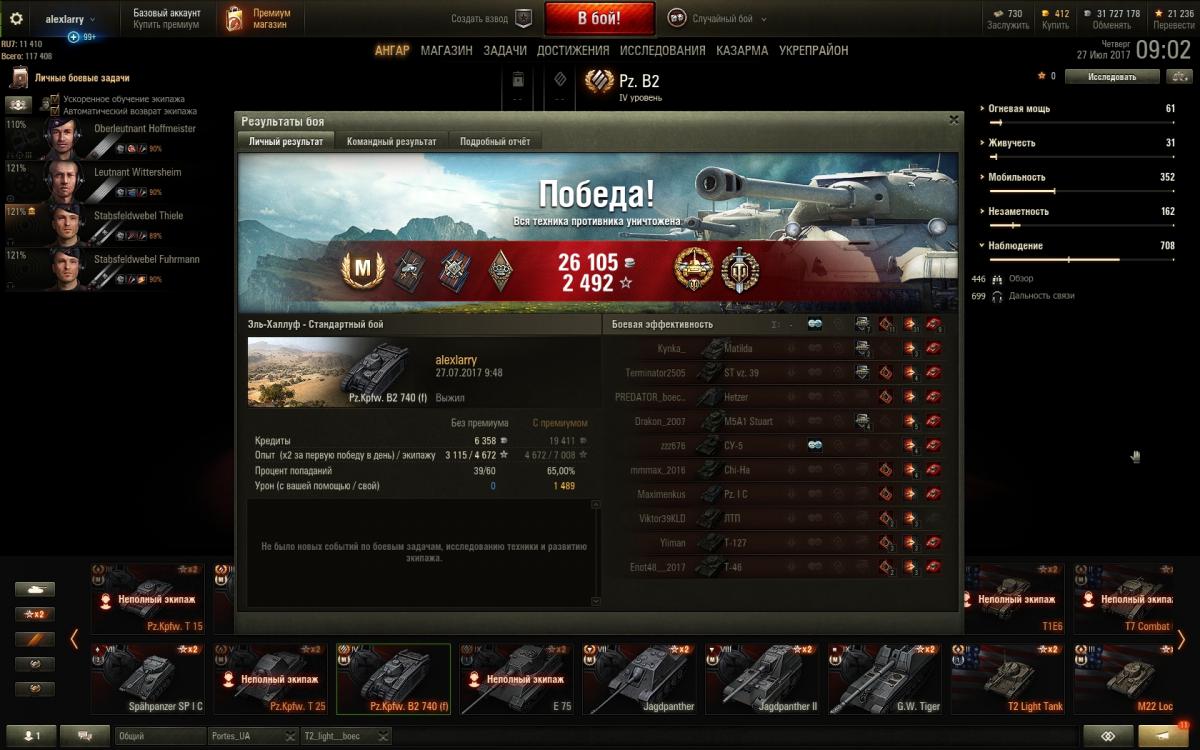The height and width of the screenshot is (750, 1200).
Task: Click the create platoon shield icon
Action: coord(523,18)
